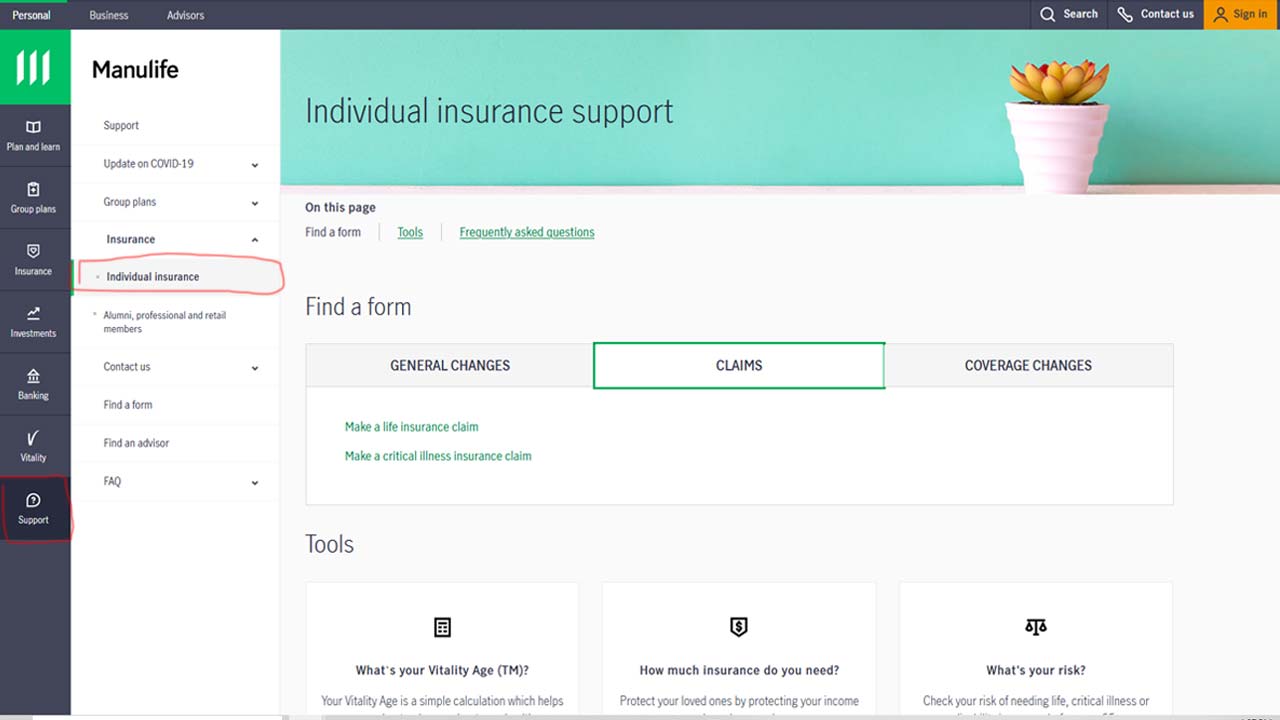Click Vitality Age calculator icon
1280x720 pixels.
pos(442,627)
